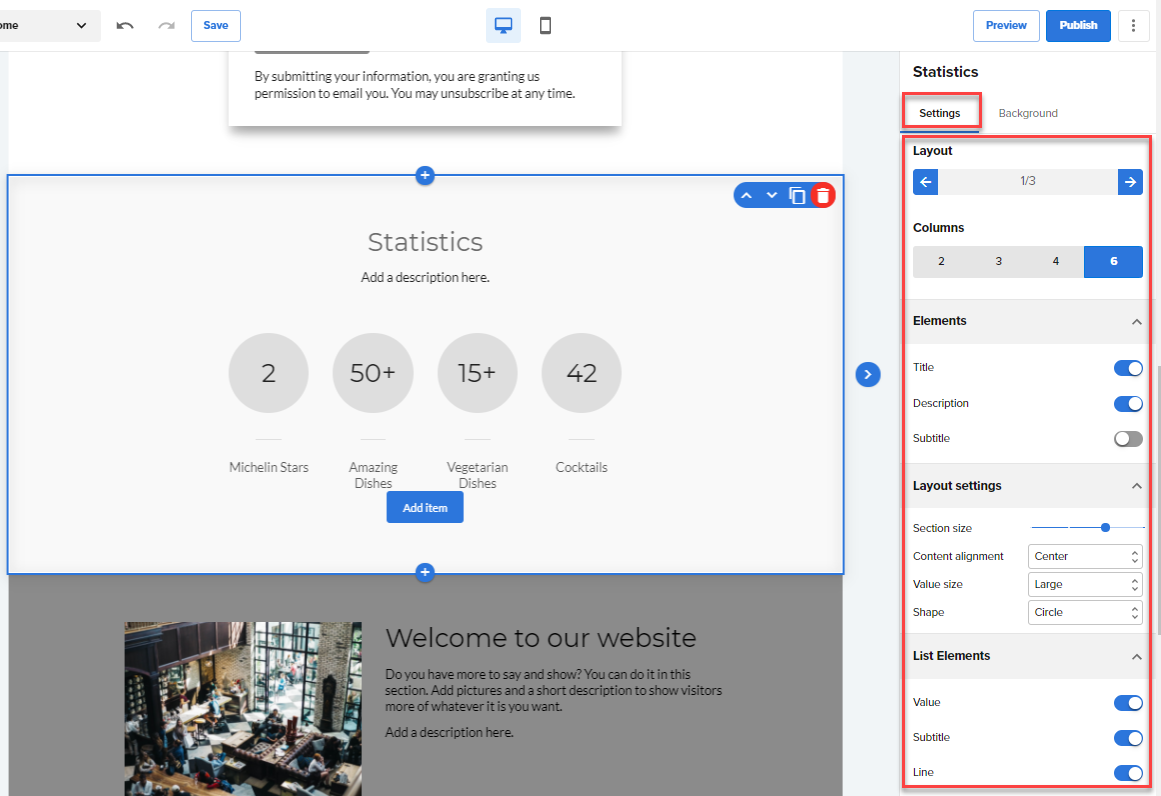Switch to mobile device view icon
Image resolution: width=1161 pixels, height=796 pixels.
point(546,26)
